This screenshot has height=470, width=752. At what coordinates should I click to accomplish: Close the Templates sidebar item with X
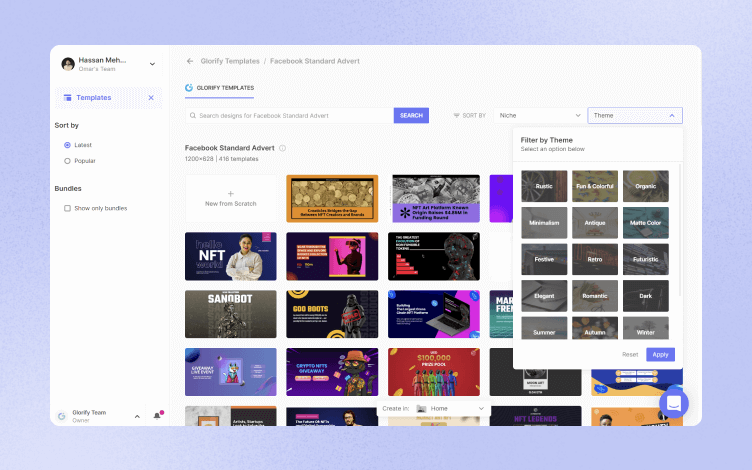click(151, 97)
